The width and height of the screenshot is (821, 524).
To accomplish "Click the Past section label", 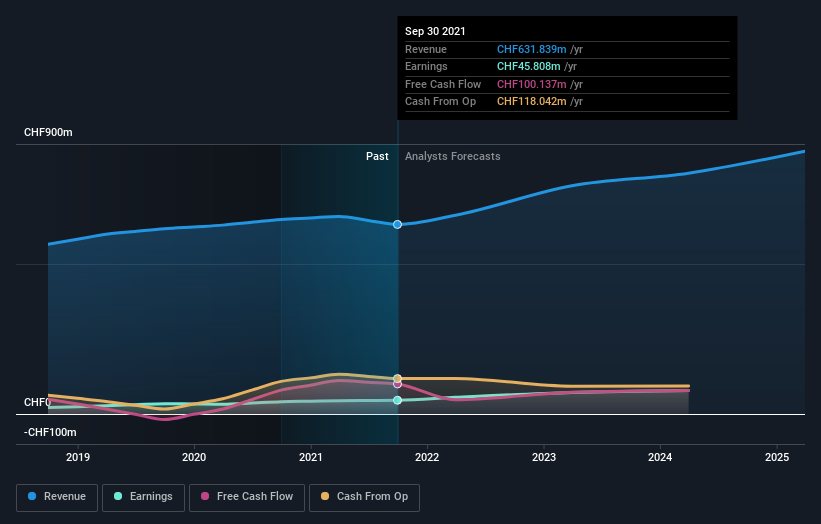I will (377, 157).
